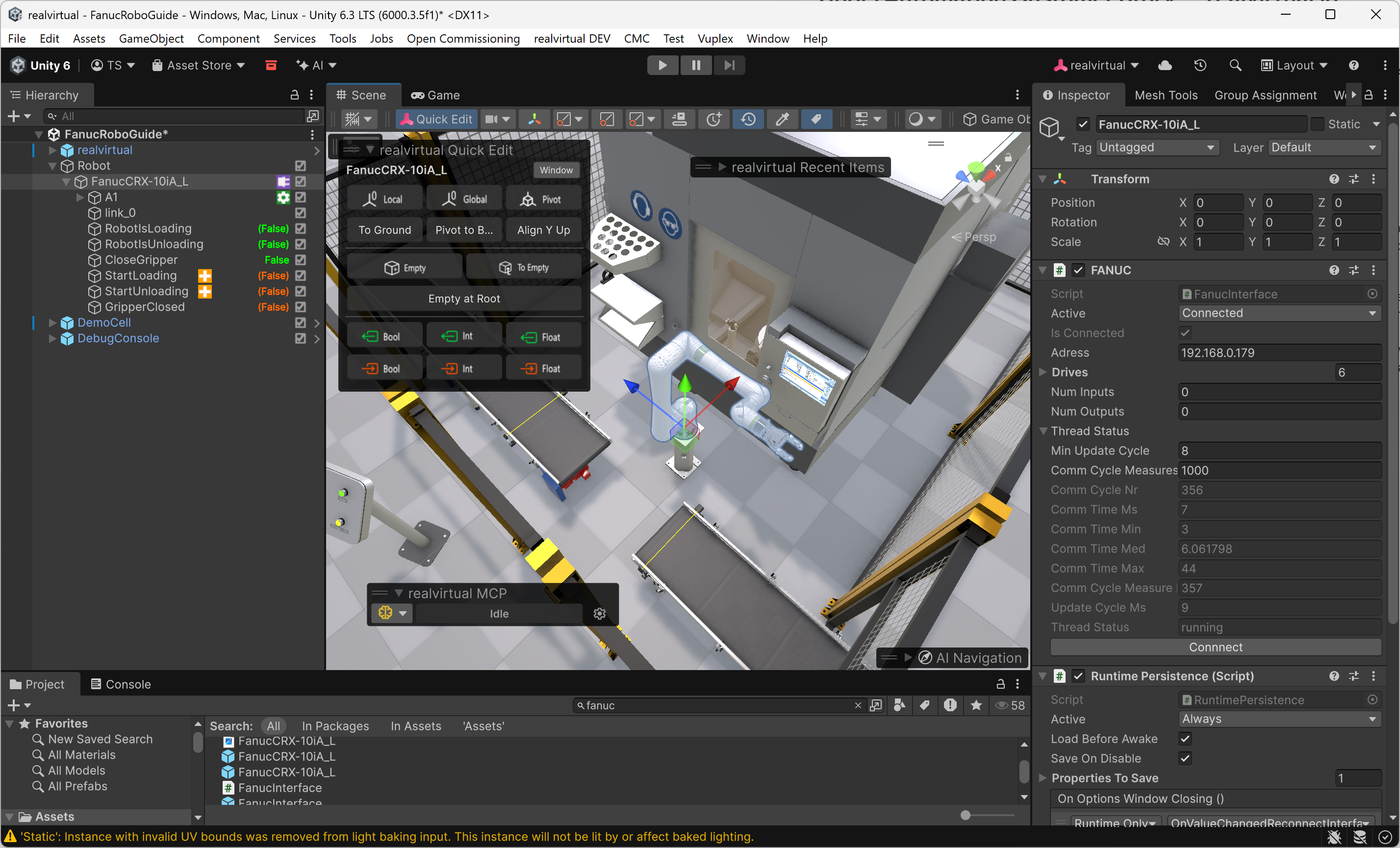Open the FANUC component help icon
This screenshot has width=1400, height=848.
tap(1334, 271)
